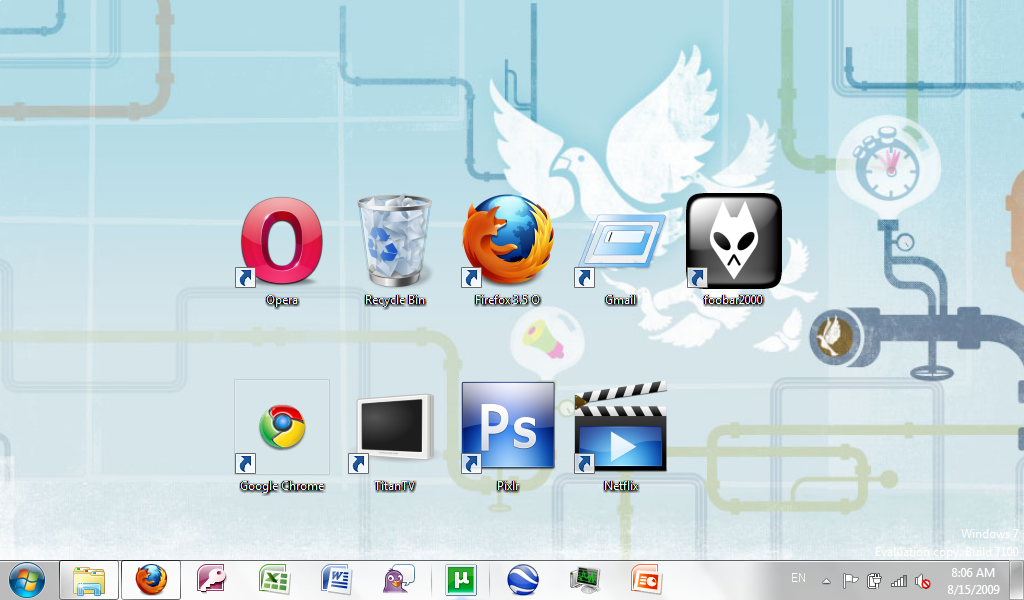Launch Microsoft Excel from the taskbar
Screen dimensions: 1024x600
[x=274, y=579]
